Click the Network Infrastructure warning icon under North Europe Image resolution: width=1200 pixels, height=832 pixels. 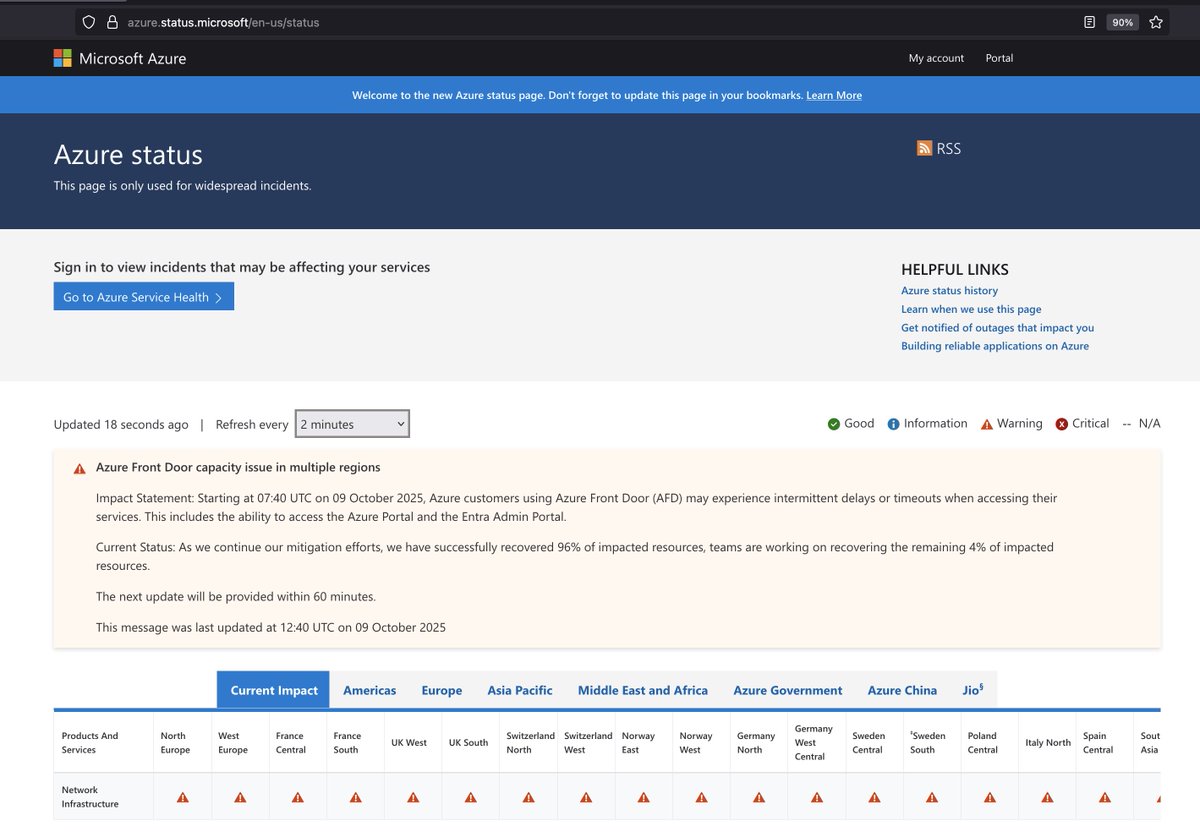pyautogui.click(x=182, y=797)
